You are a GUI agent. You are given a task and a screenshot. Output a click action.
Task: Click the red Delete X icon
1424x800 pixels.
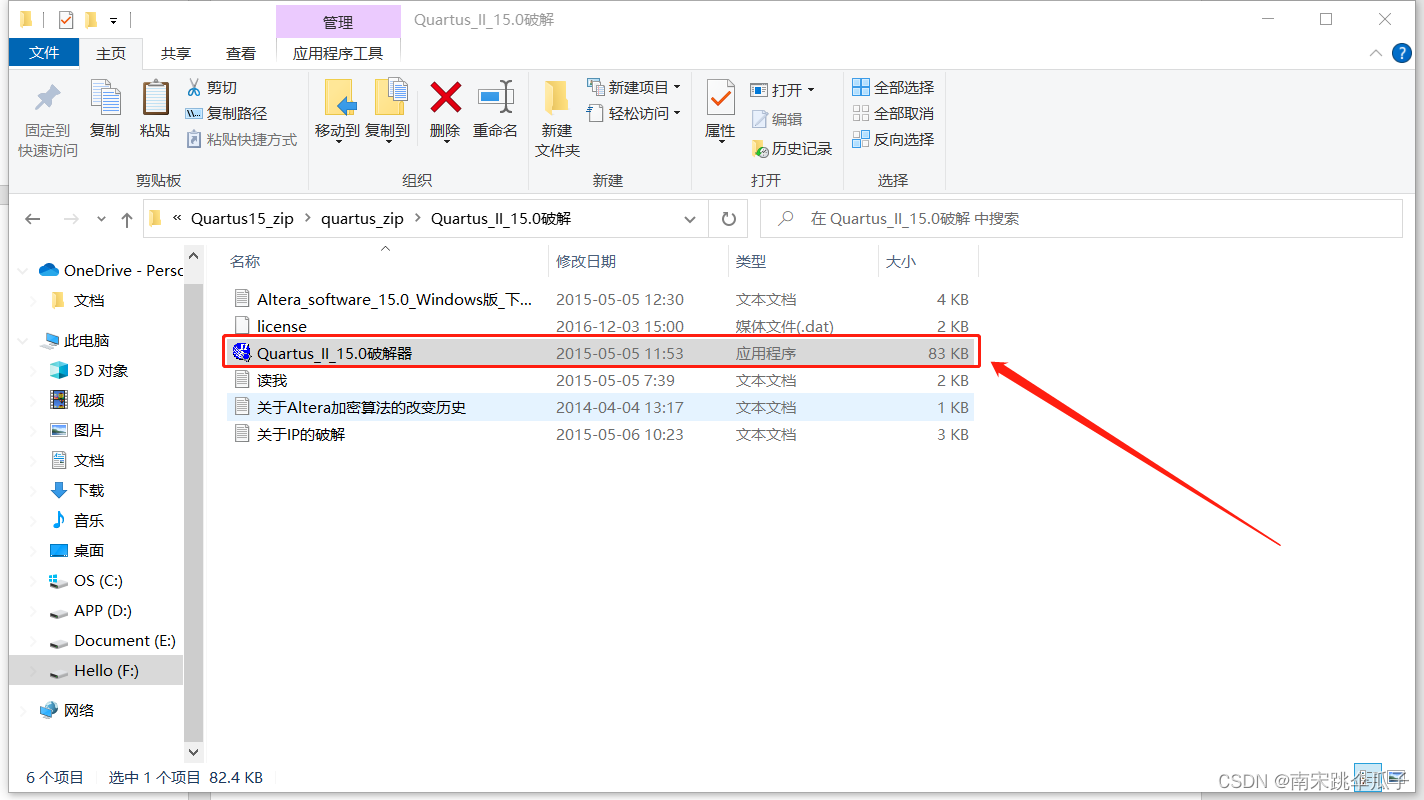(445, 97)
